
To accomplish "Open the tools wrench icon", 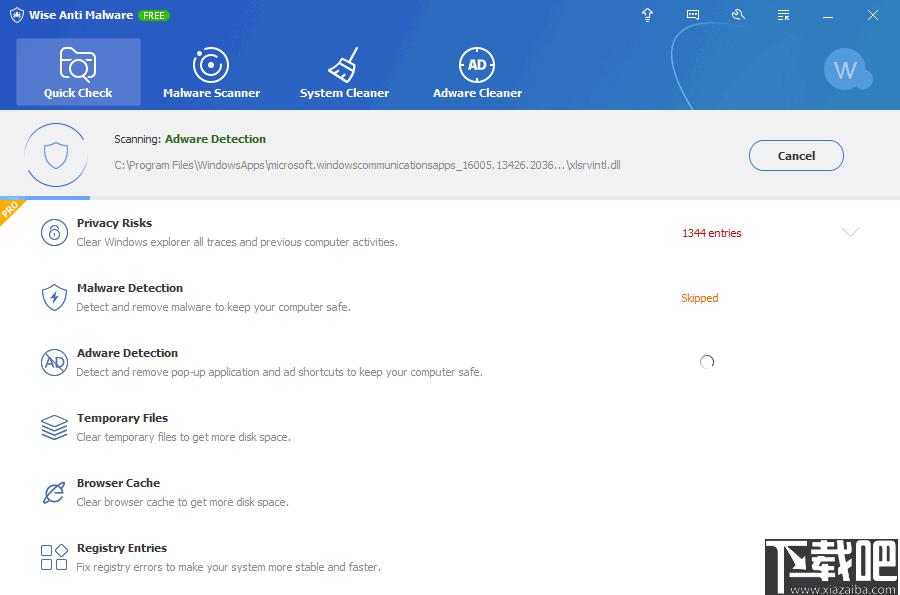I will click(738, 15).
